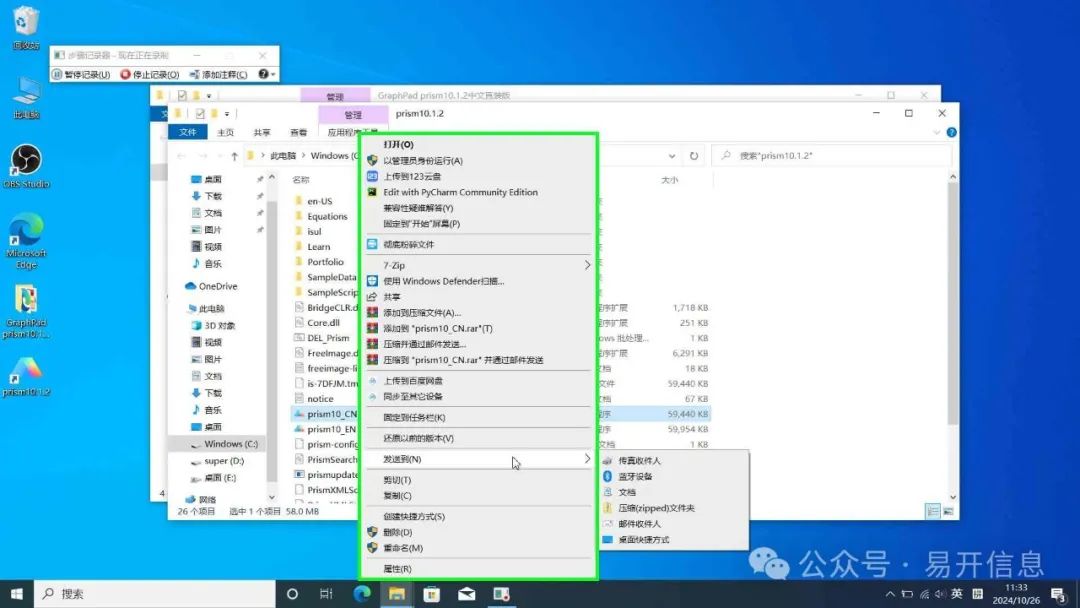Launch OBS Studio from the desktop
The image size is (1080, 608).
pyautogui.click(x=25, y=166)
